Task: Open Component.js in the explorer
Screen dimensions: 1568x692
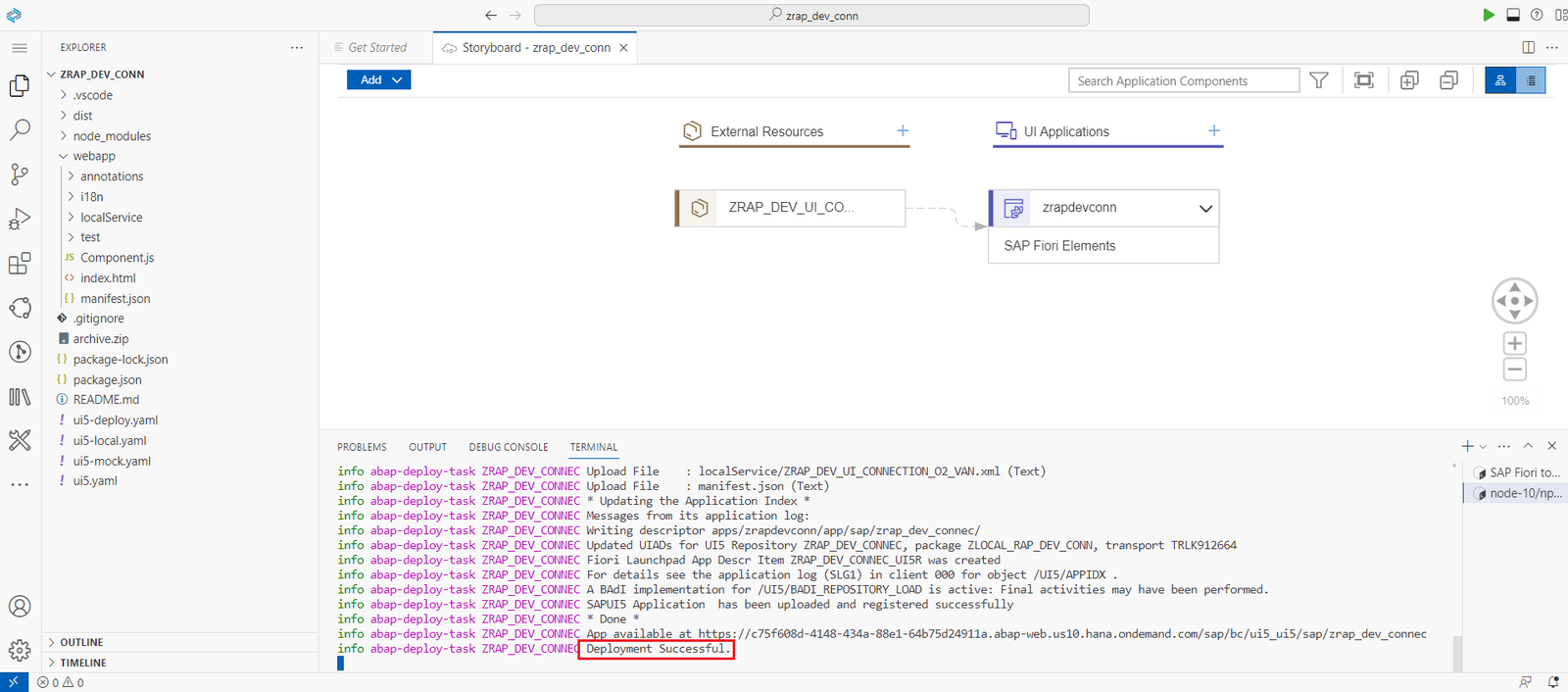Action: click(117, 258)
